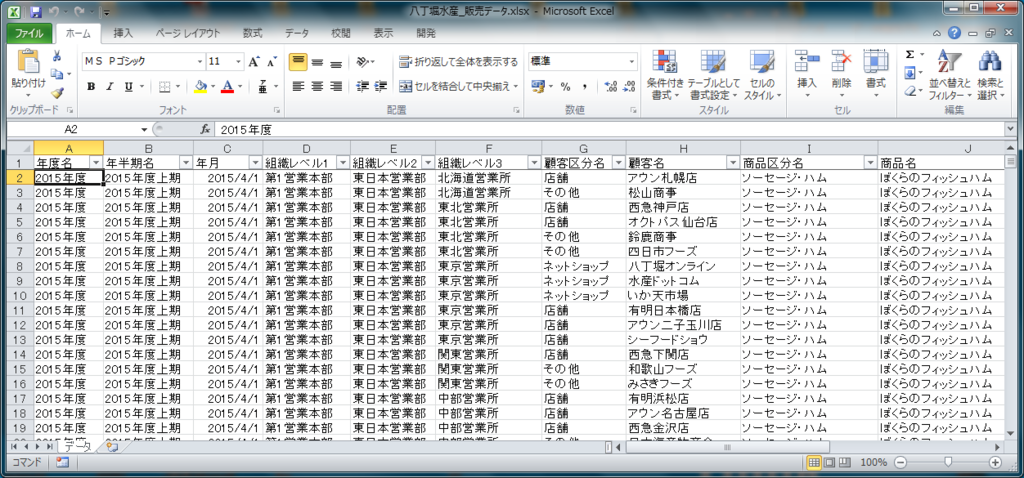Open filter dropdown for 顧客区分名 column

(618, 162)
